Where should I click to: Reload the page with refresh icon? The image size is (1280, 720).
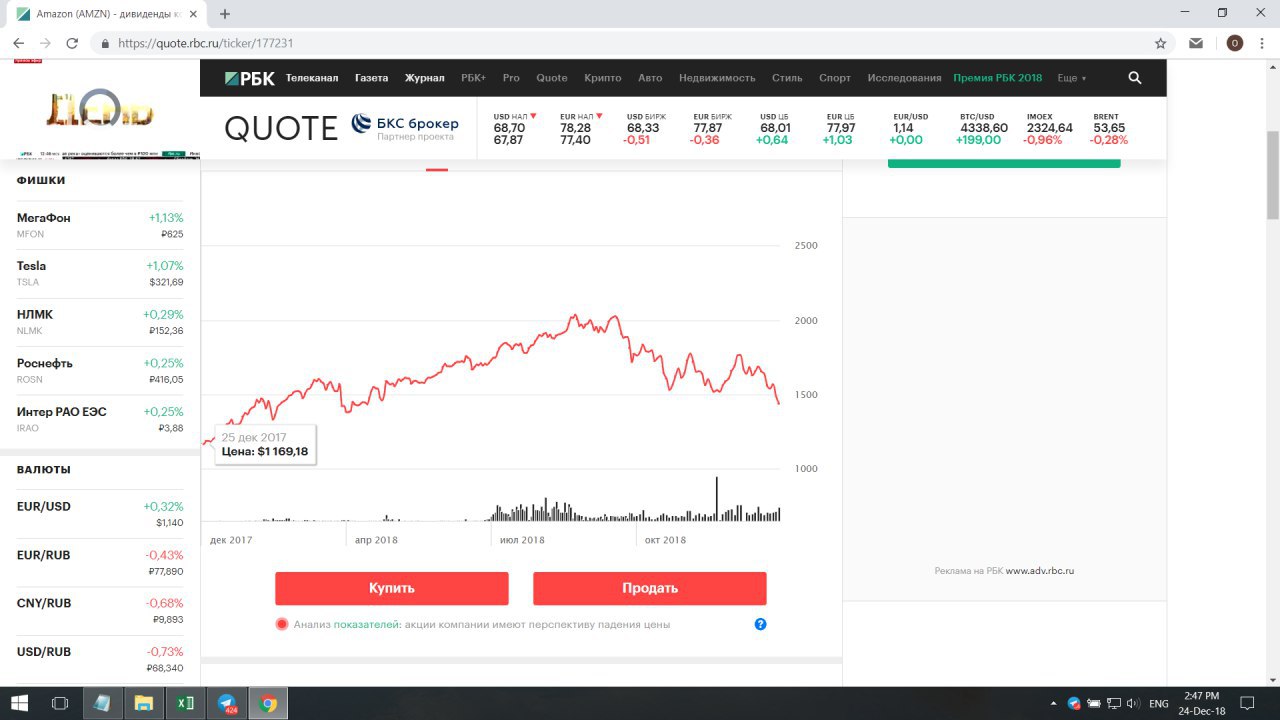[x=72, y=43]
